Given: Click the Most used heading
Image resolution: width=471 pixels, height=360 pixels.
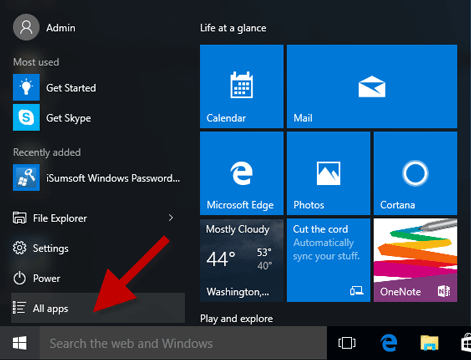Looking at the screenshot, I should (x=36, y=62).
